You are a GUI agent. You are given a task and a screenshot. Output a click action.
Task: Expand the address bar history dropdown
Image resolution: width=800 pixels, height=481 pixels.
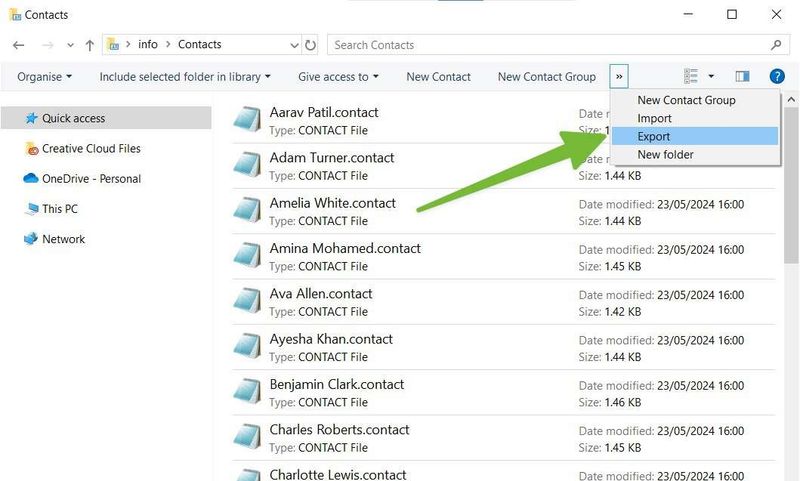tap(294, 45)
